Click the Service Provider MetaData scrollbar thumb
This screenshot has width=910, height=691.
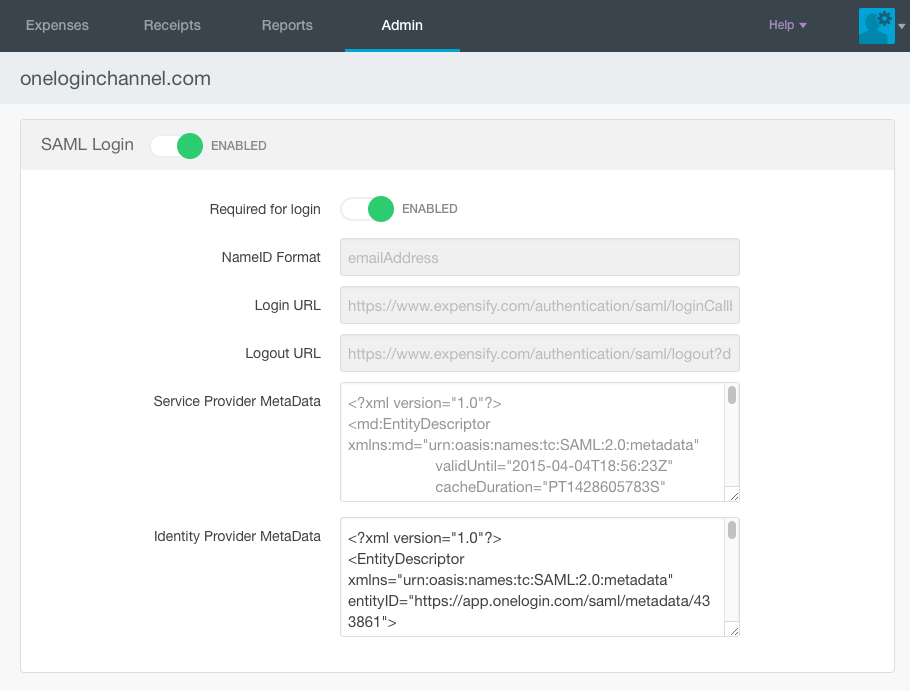[732, 395]
